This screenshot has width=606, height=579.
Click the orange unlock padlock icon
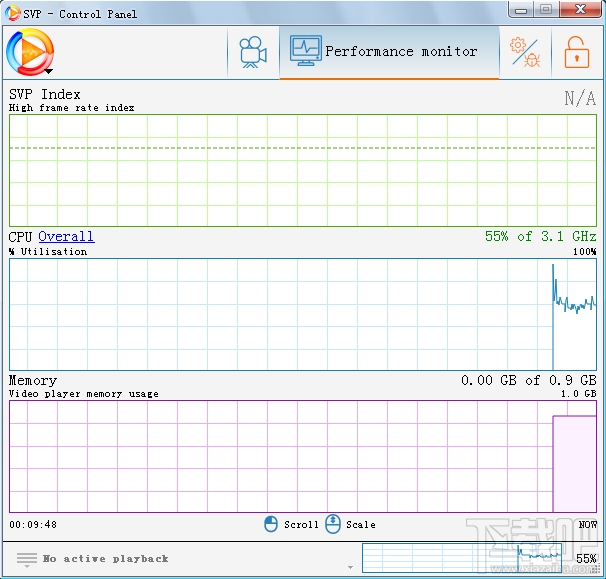(x=577, y=52)
